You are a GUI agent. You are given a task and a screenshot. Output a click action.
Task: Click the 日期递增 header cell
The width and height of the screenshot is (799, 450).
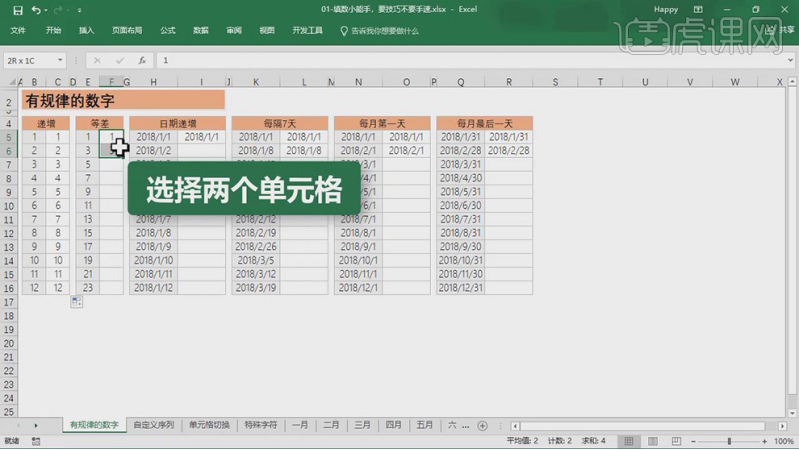point(177,123)
